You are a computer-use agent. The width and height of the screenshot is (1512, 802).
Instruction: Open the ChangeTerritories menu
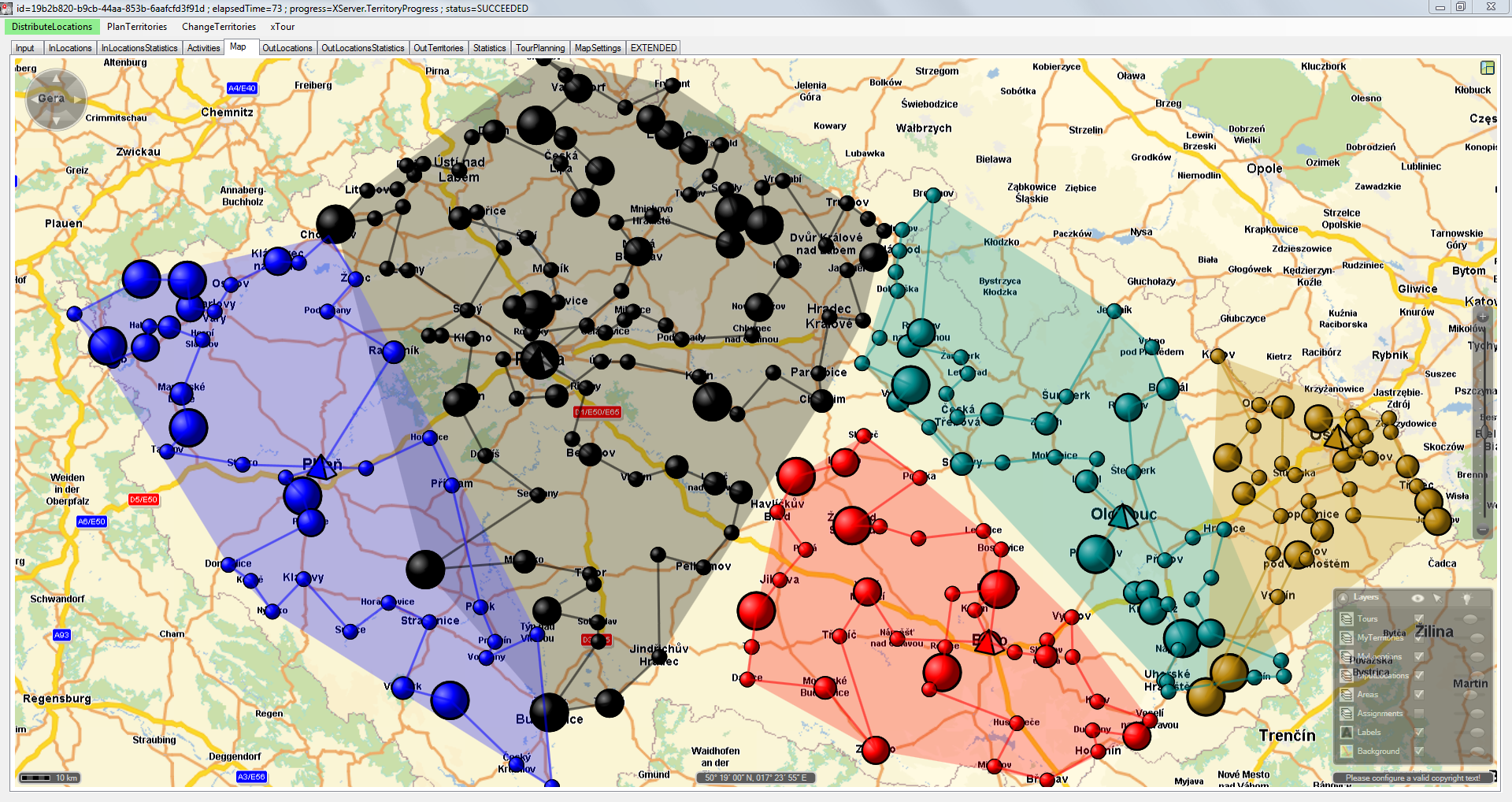219,27
